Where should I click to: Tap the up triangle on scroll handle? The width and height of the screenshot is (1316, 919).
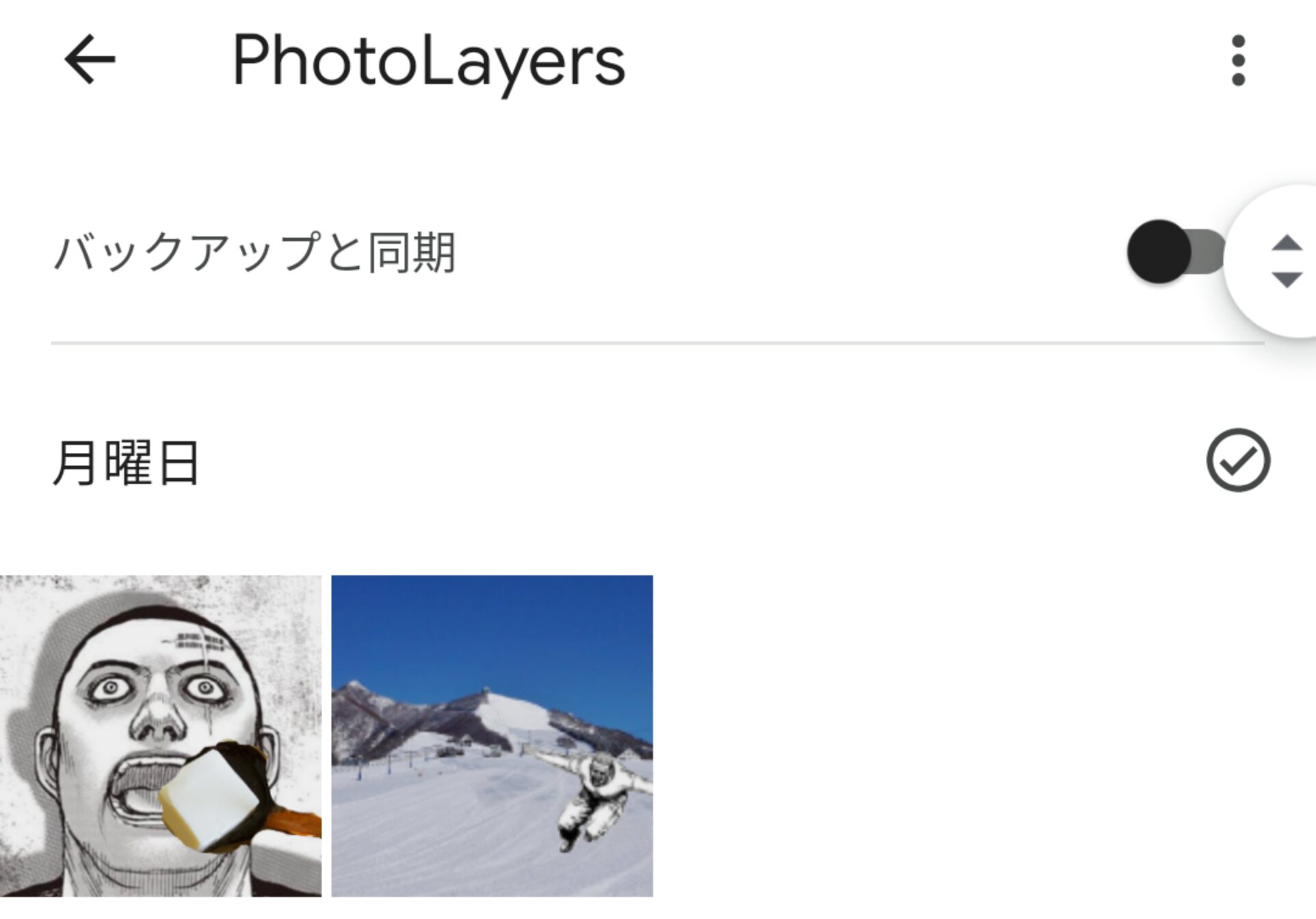coord(1287,242)
